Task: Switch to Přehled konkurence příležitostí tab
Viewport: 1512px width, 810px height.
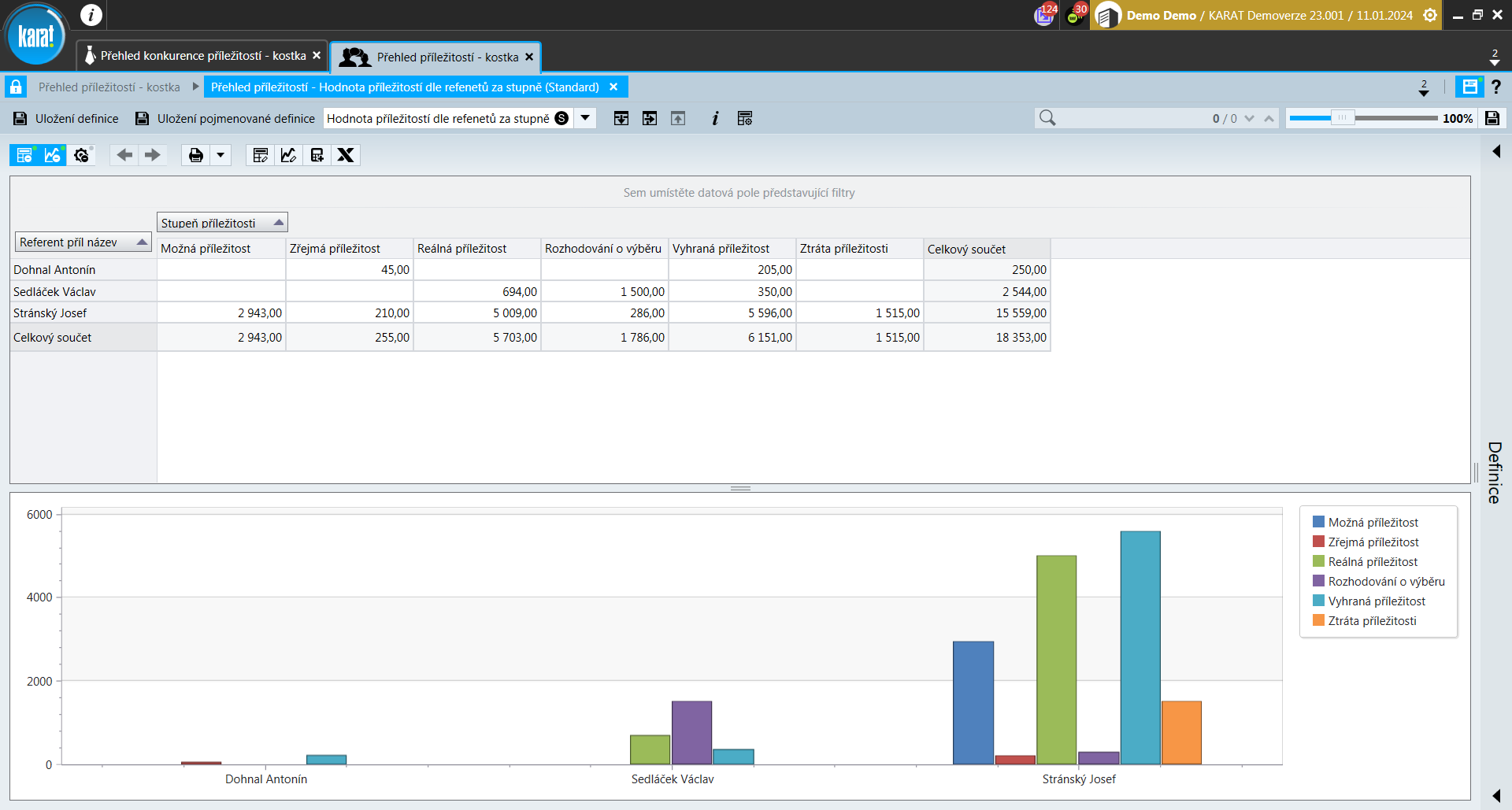Action: click(x=202, y=56)
